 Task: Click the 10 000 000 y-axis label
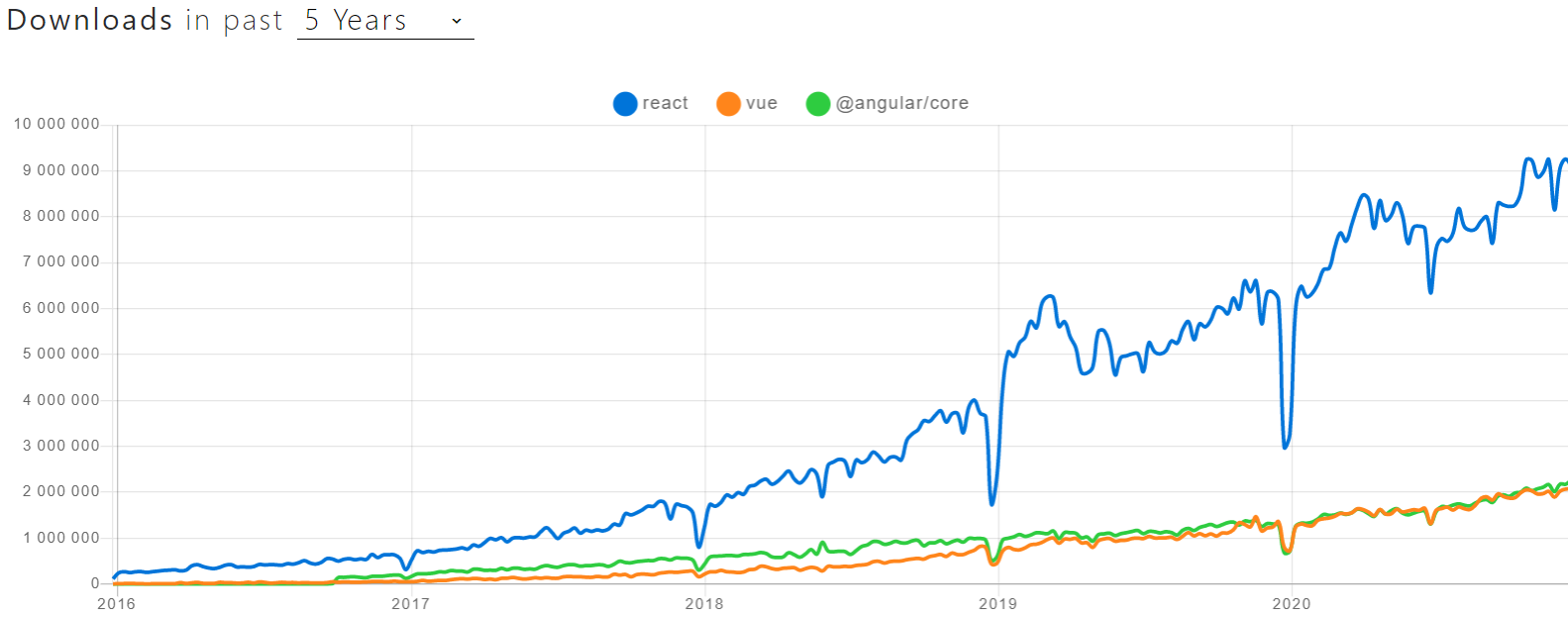click(x=56, y=124)
